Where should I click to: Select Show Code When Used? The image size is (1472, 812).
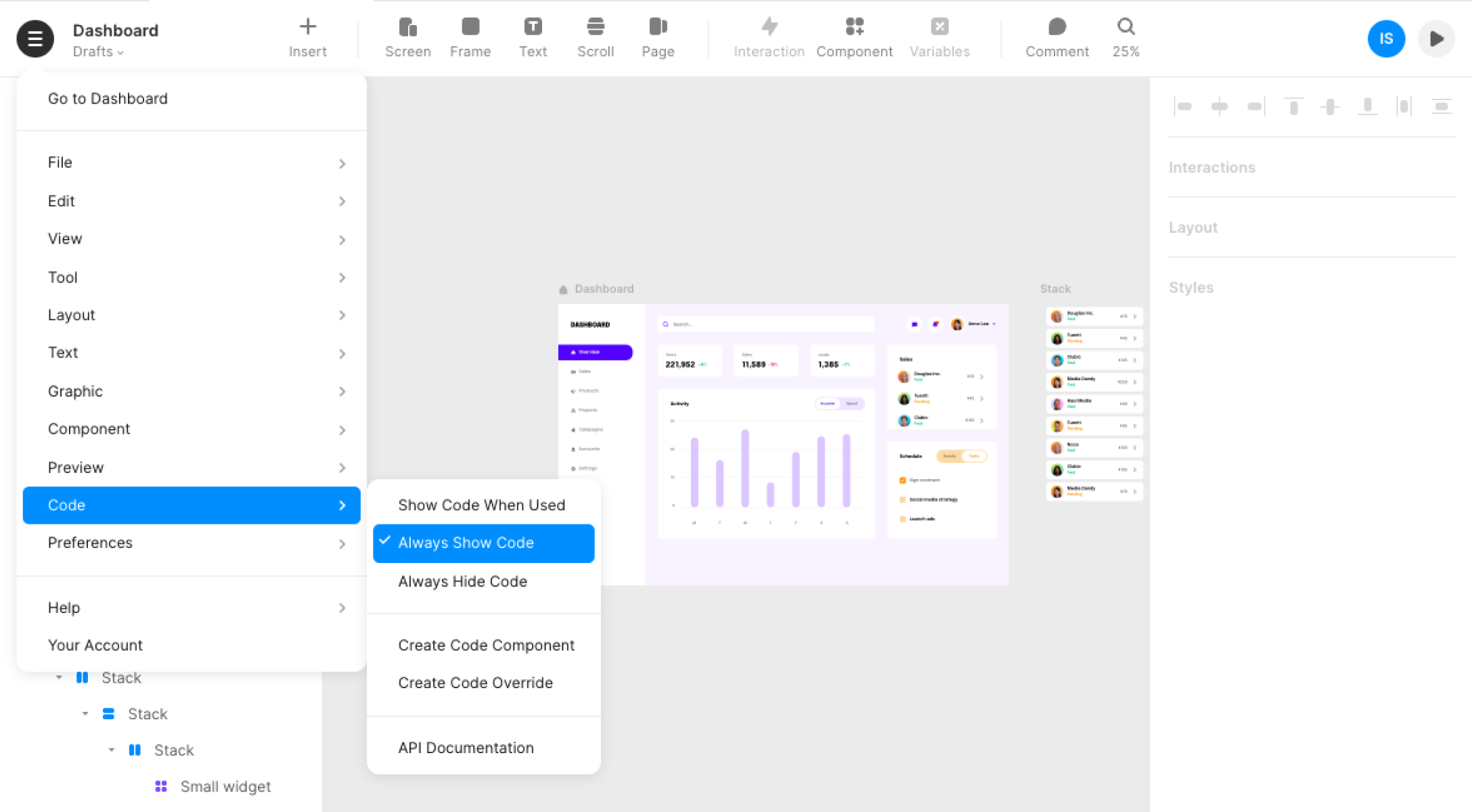[x=482, y=505]
